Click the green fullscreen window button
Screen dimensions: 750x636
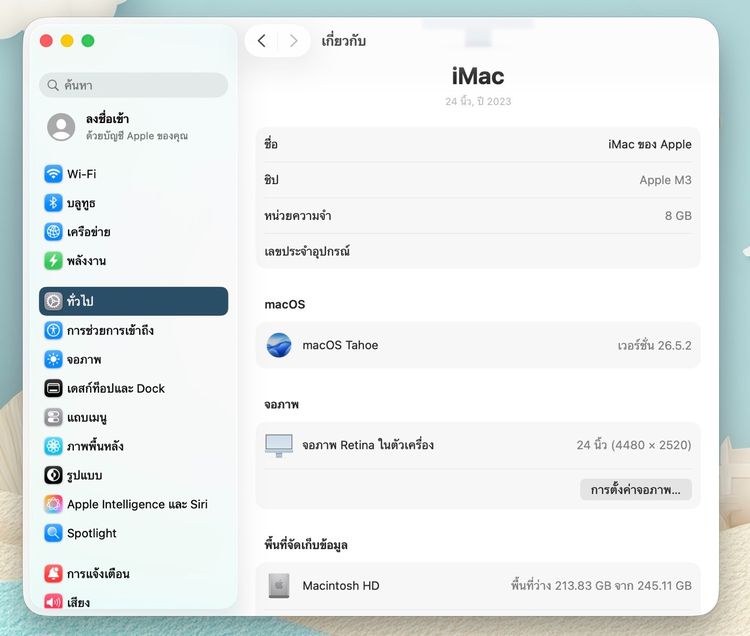(88, 41)
